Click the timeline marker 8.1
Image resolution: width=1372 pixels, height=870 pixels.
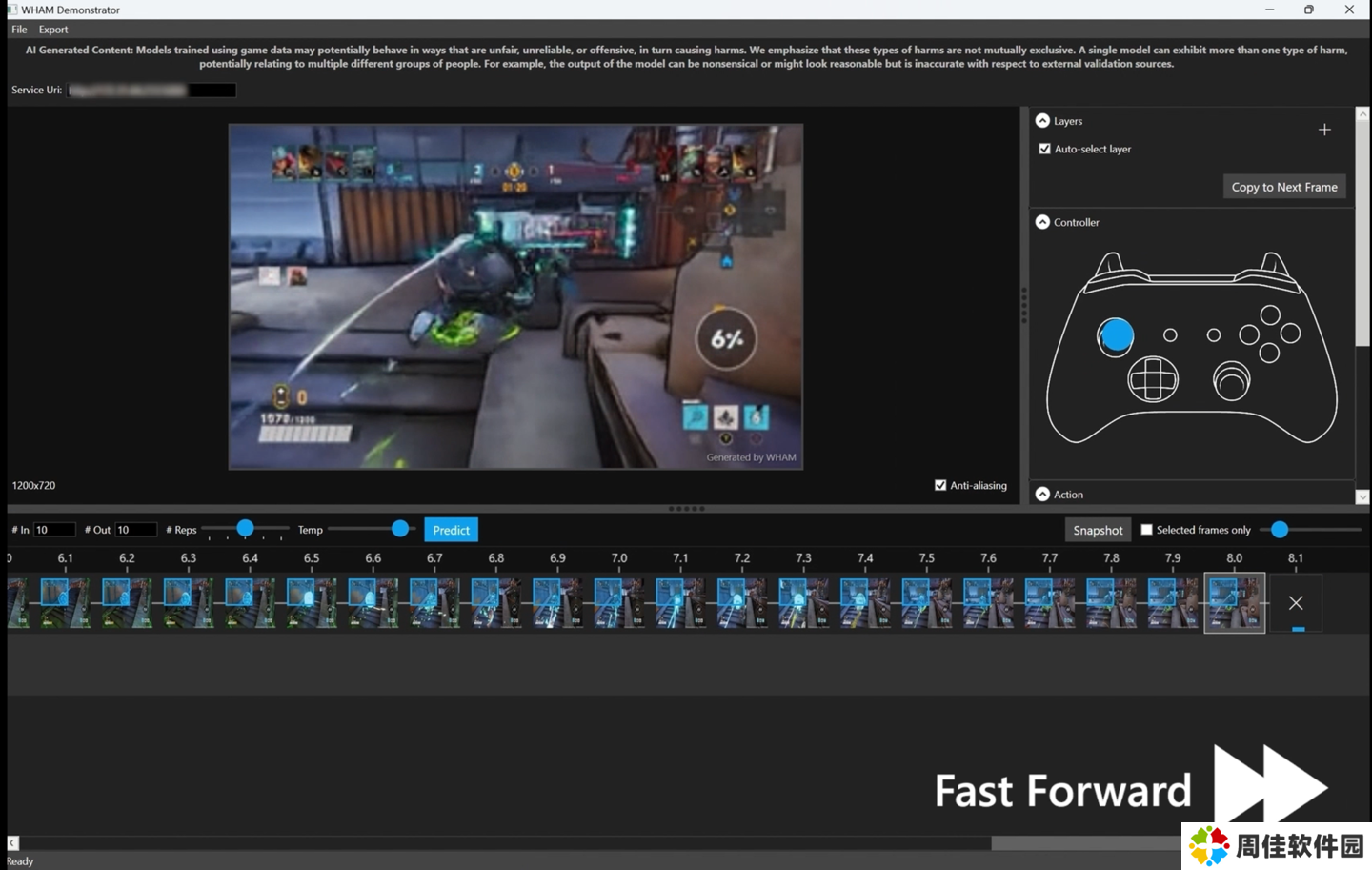(x=1296, y=558)
